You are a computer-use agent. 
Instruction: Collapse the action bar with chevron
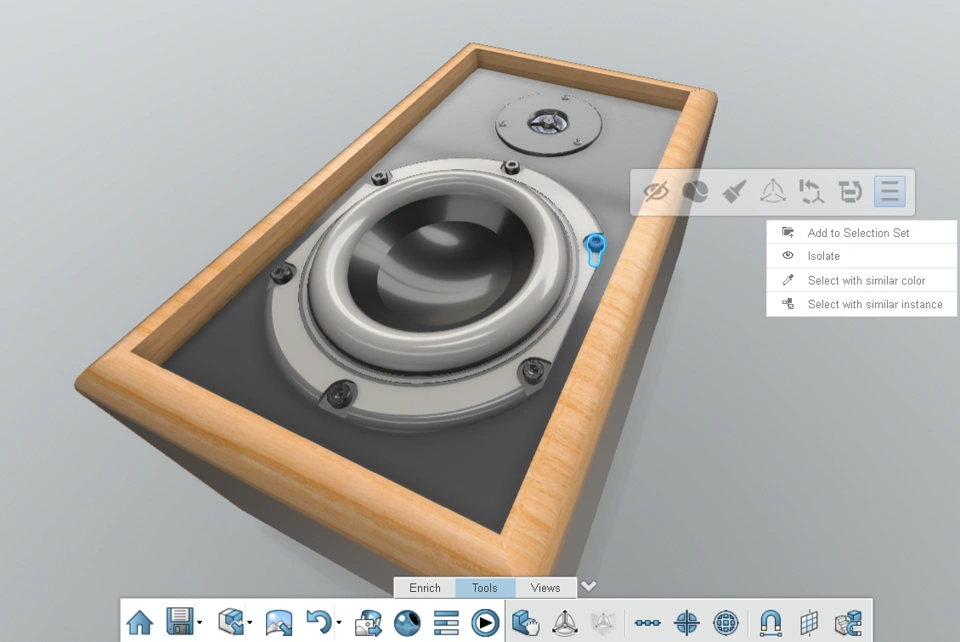pos(588,586)
